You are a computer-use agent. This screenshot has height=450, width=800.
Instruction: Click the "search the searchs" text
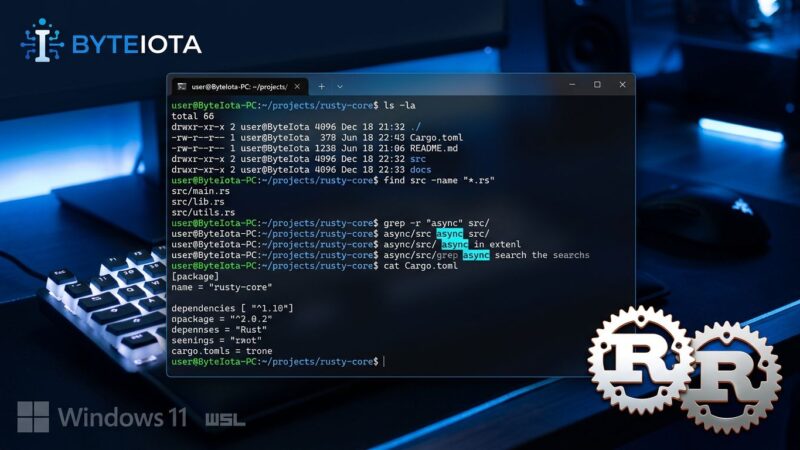click(542, 255)
